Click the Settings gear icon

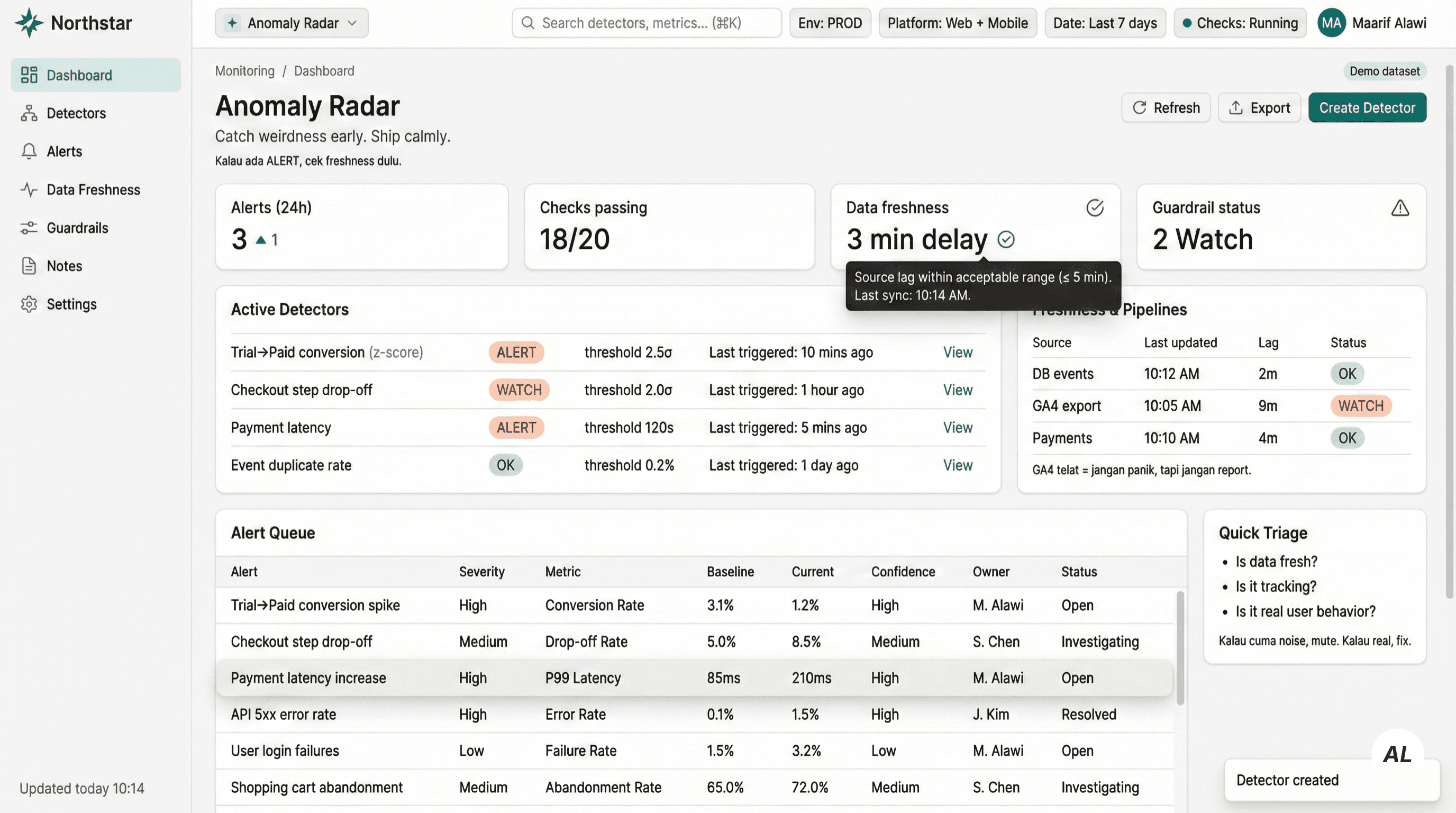click(29, 304)
